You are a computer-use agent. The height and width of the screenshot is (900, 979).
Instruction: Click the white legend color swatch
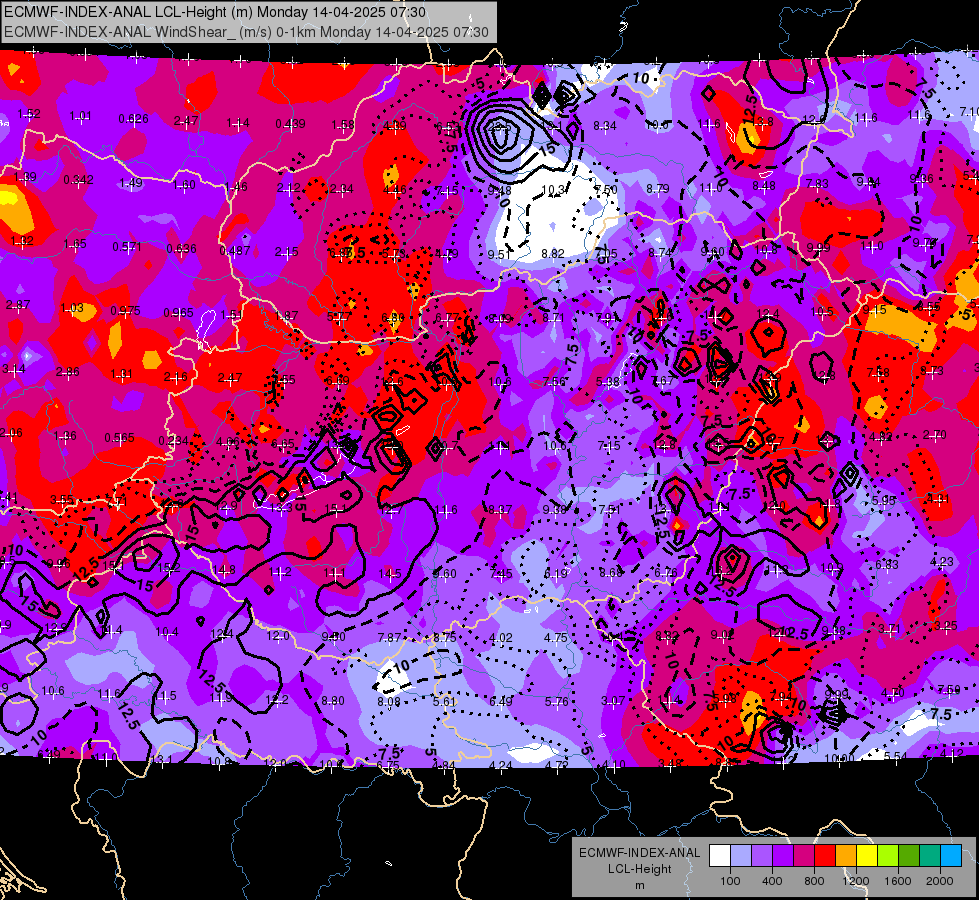pyautogui.click(x=719, y=856)
